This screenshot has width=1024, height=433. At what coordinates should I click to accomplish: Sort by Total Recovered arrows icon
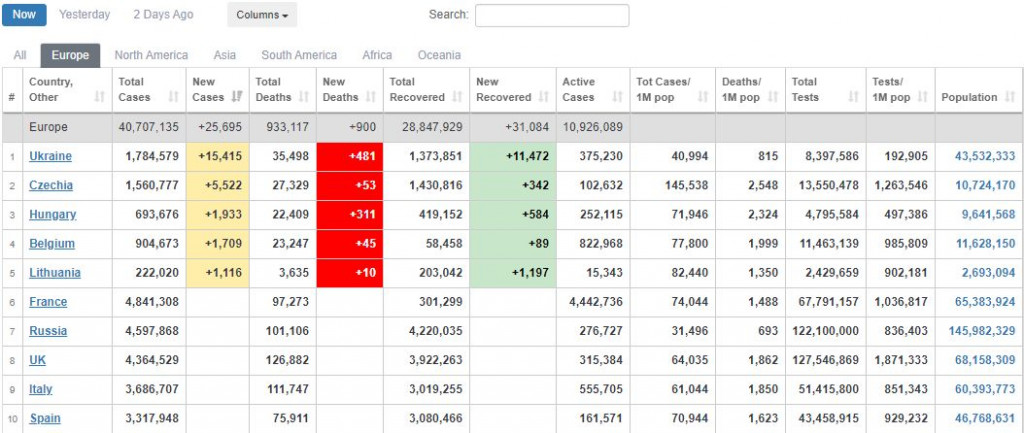pos(457,97)
